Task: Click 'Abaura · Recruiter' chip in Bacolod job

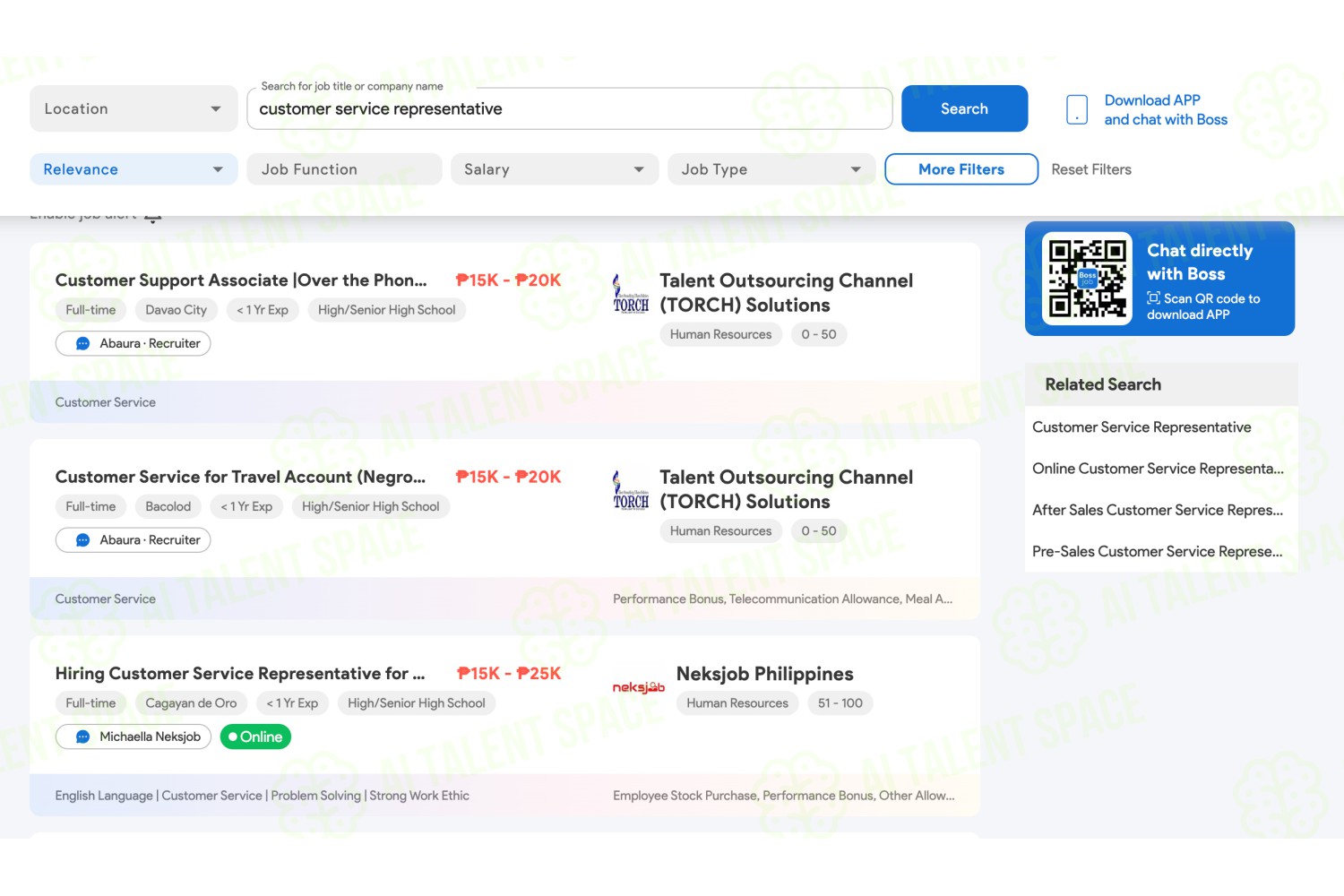Action: [134, 540]
